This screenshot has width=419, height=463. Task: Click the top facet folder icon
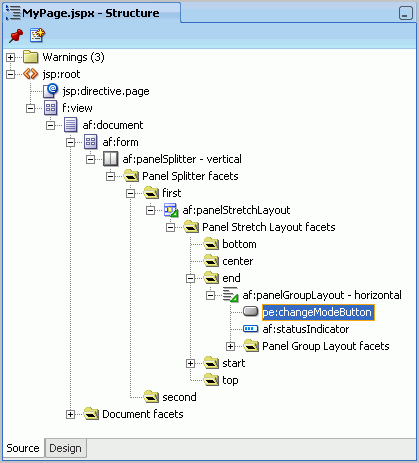(x=211, y=380)
